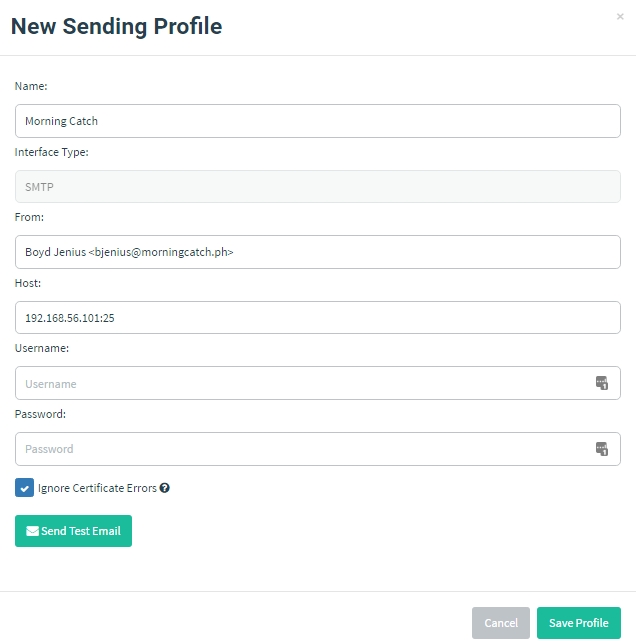
Task: Close the New Sending Profile dialog
Action: tap(620, 17)
